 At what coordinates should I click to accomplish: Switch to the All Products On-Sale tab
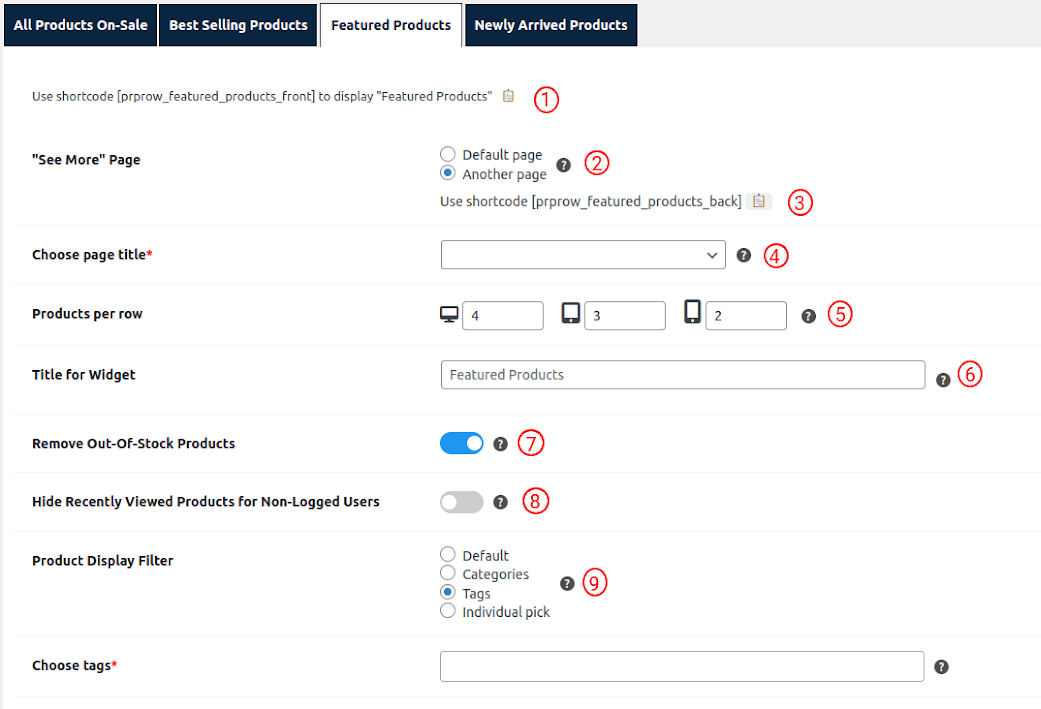click(x=80, y=24)
